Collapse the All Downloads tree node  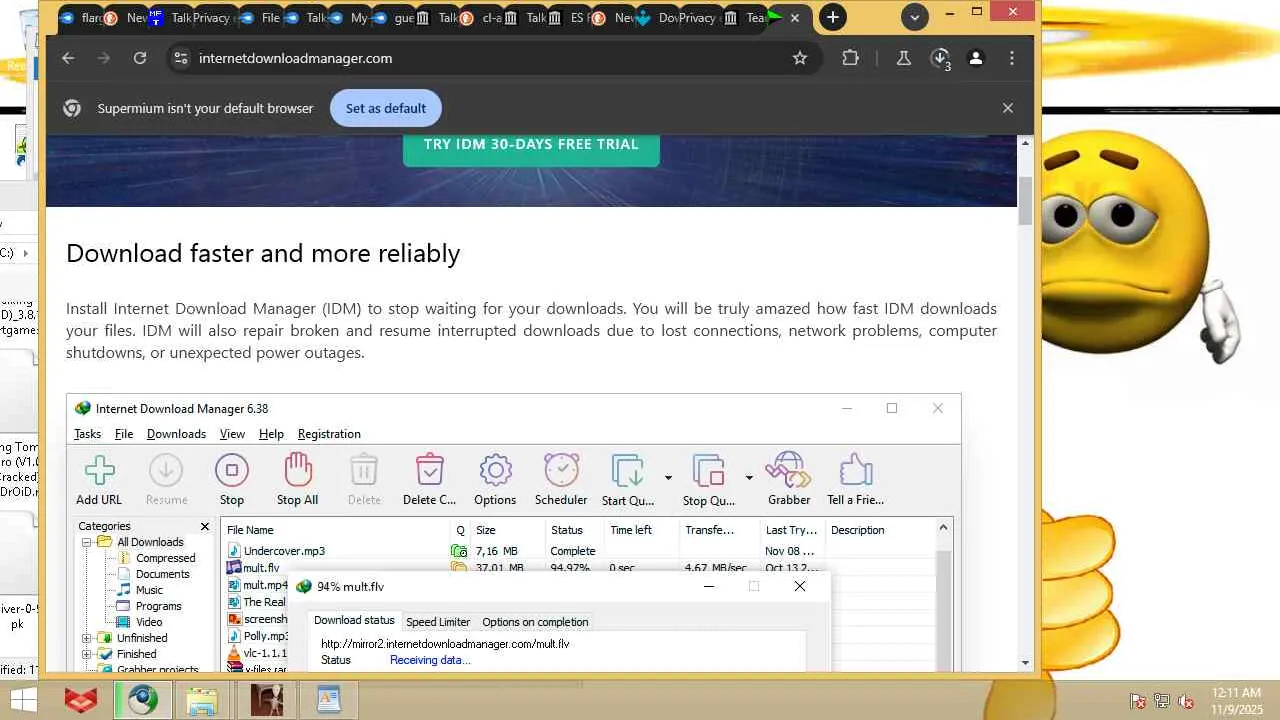pos(86,542)
